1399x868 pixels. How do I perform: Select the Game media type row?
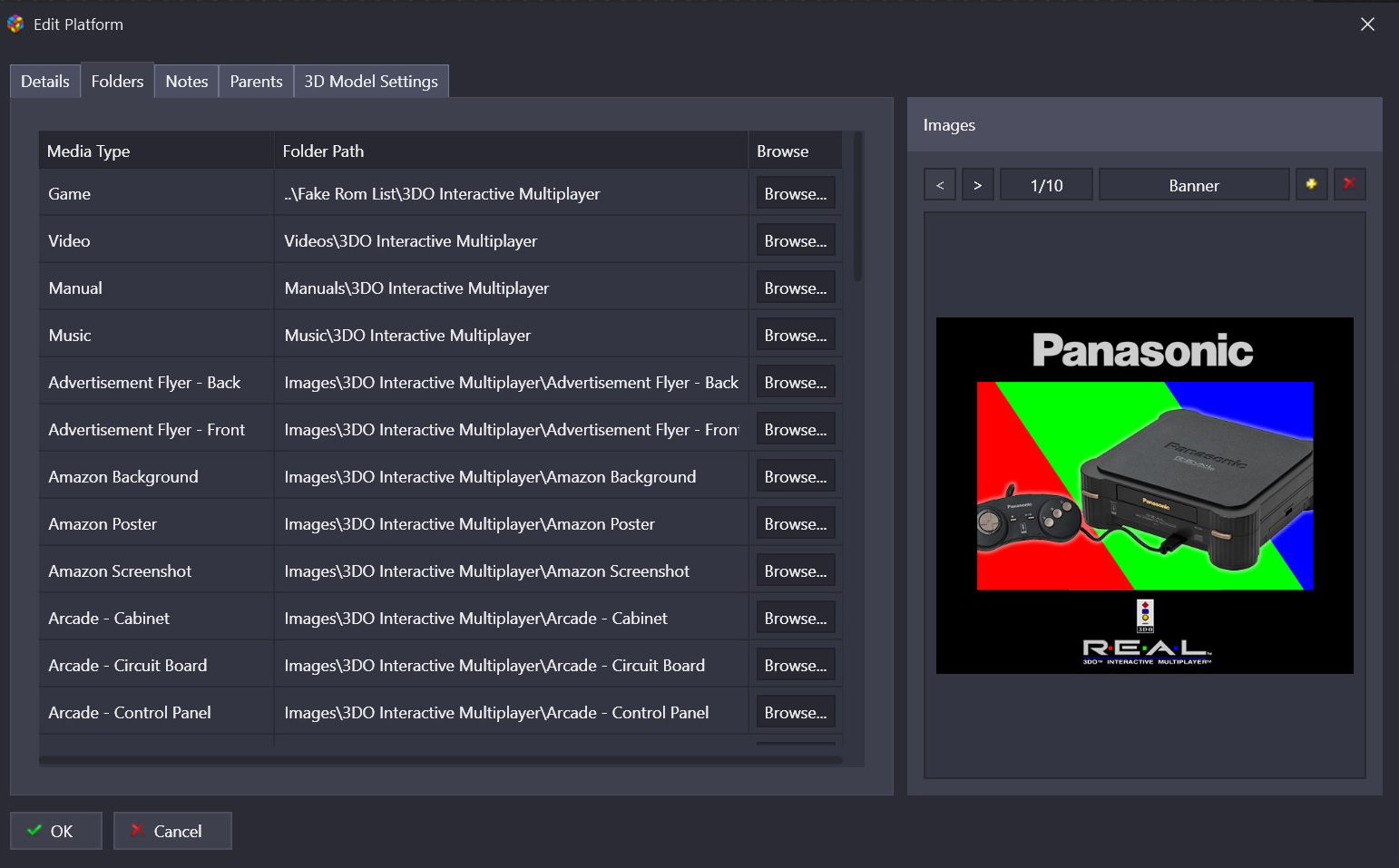coord(156,193)
